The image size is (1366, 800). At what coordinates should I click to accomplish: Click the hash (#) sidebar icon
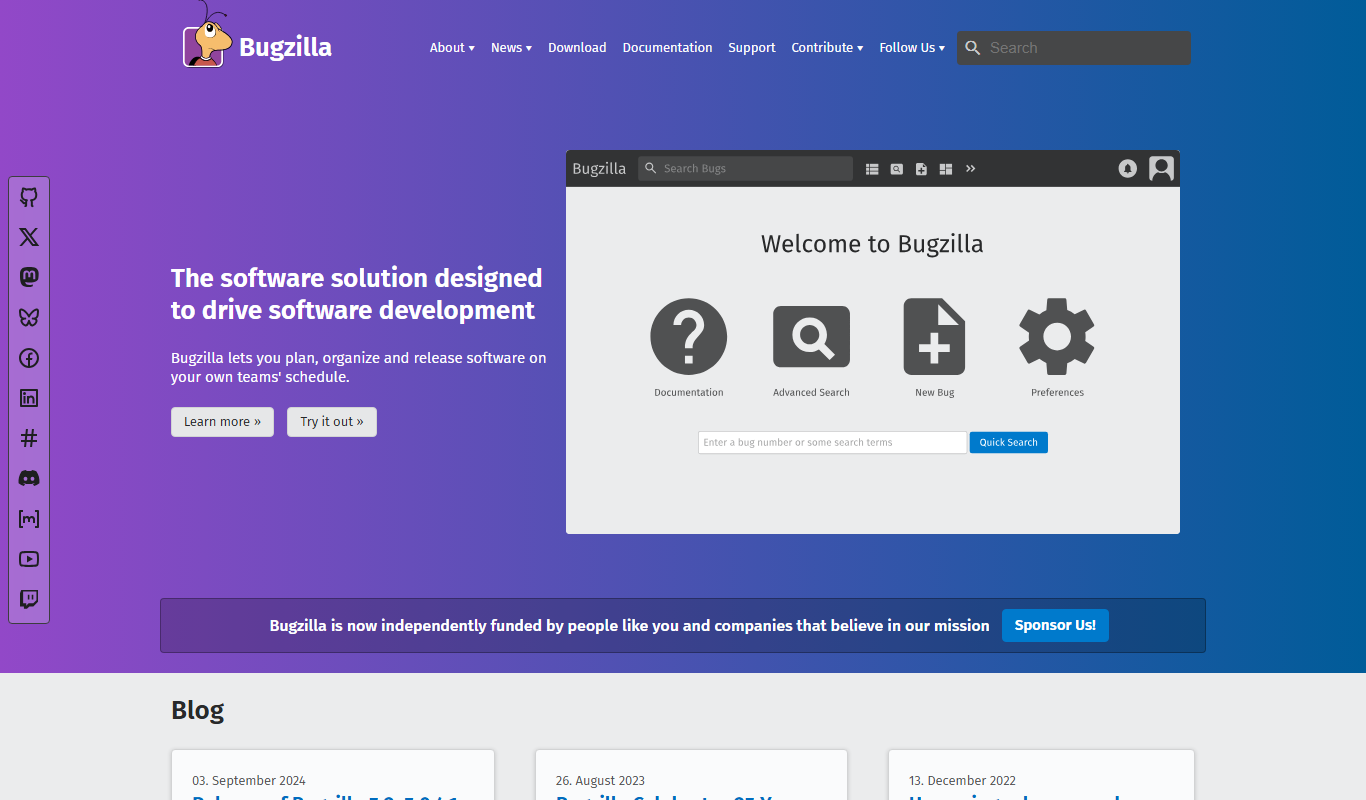pyautogui.click(x=29, y=438)
